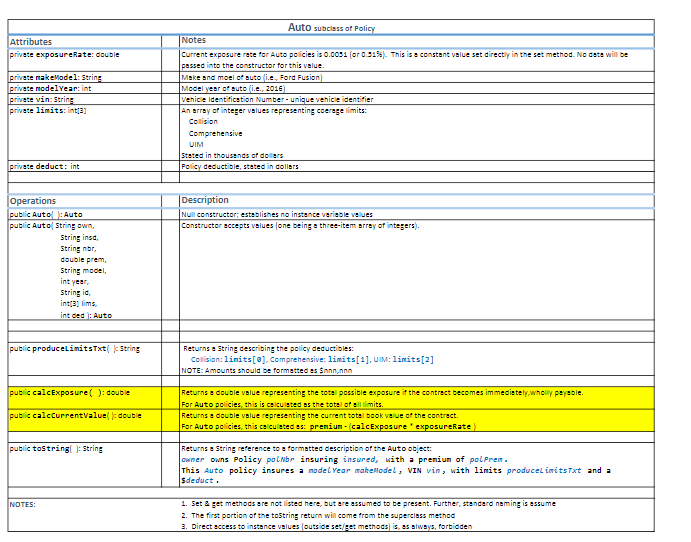Click the 'String insd,' parameter
The height and width of the screenshot is (542, 691).
tap(79, 237)
